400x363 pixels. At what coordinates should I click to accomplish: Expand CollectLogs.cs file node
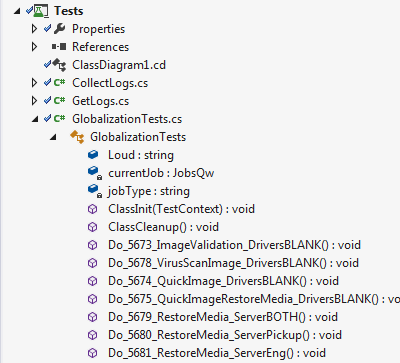34,83
